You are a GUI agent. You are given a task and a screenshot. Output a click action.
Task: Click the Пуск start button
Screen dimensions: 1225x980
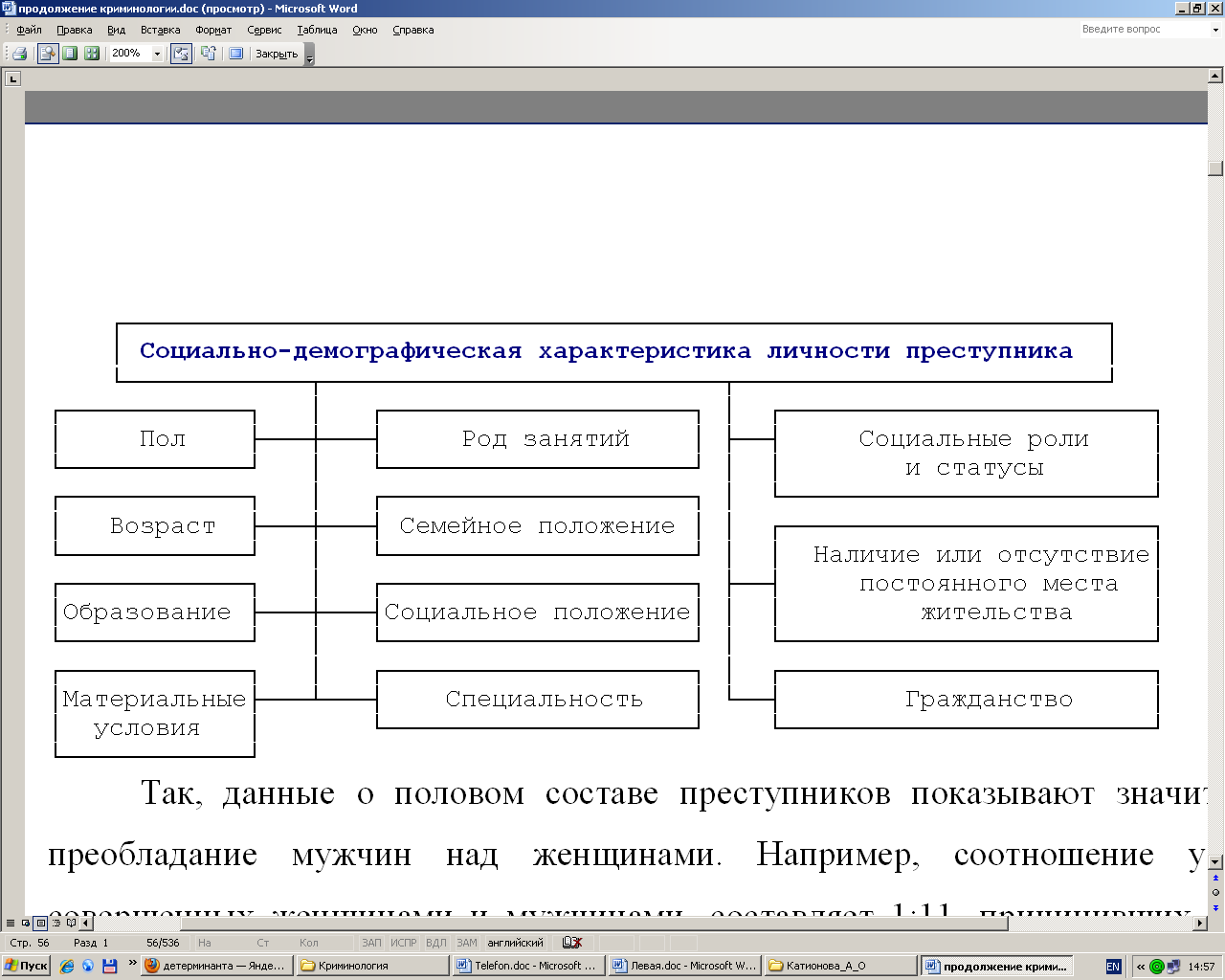tap(26, 966)
